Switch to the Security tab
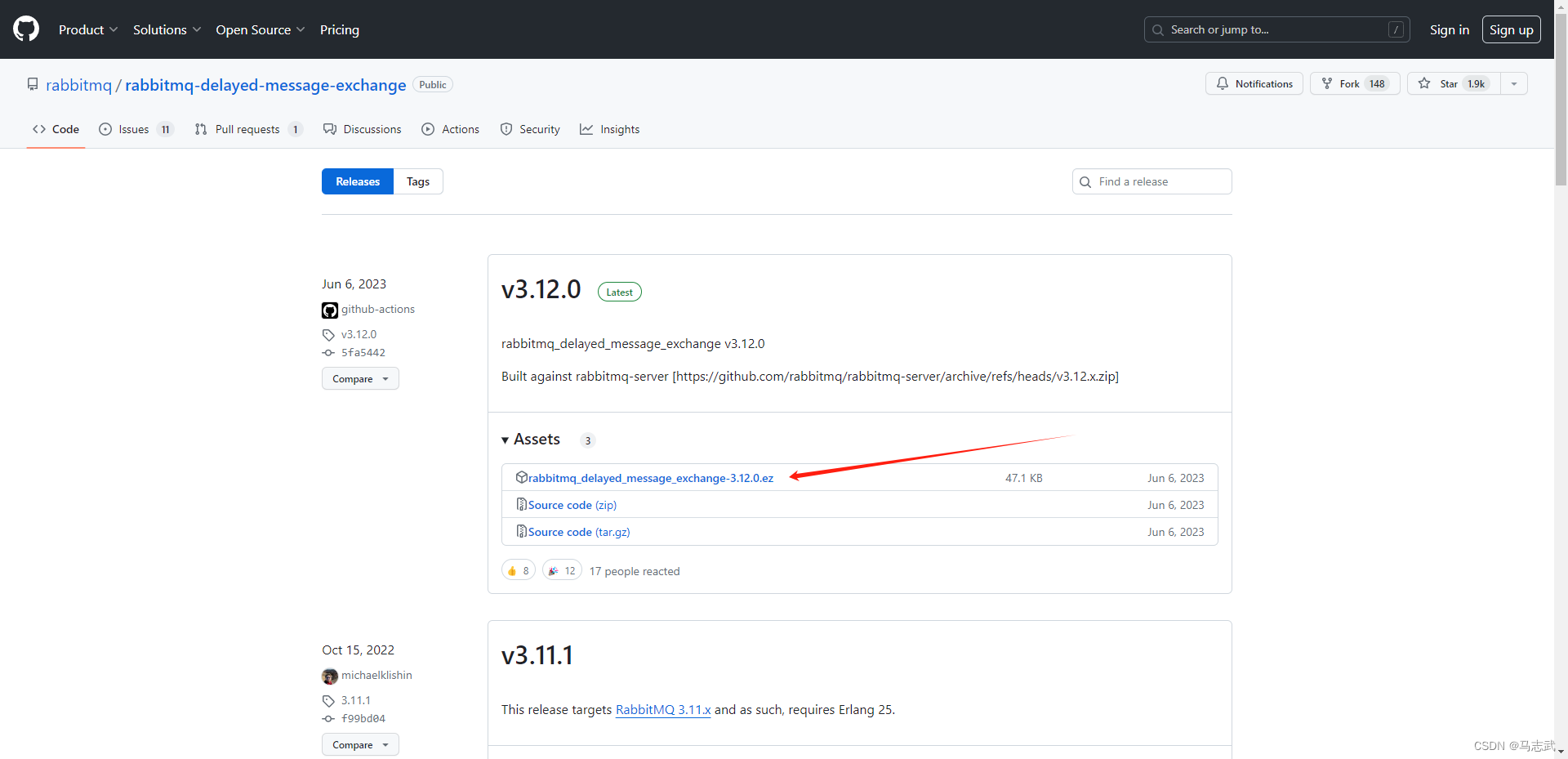This screenshot has width=1568, height=759. pyautogui.click(x=530, y=129)
